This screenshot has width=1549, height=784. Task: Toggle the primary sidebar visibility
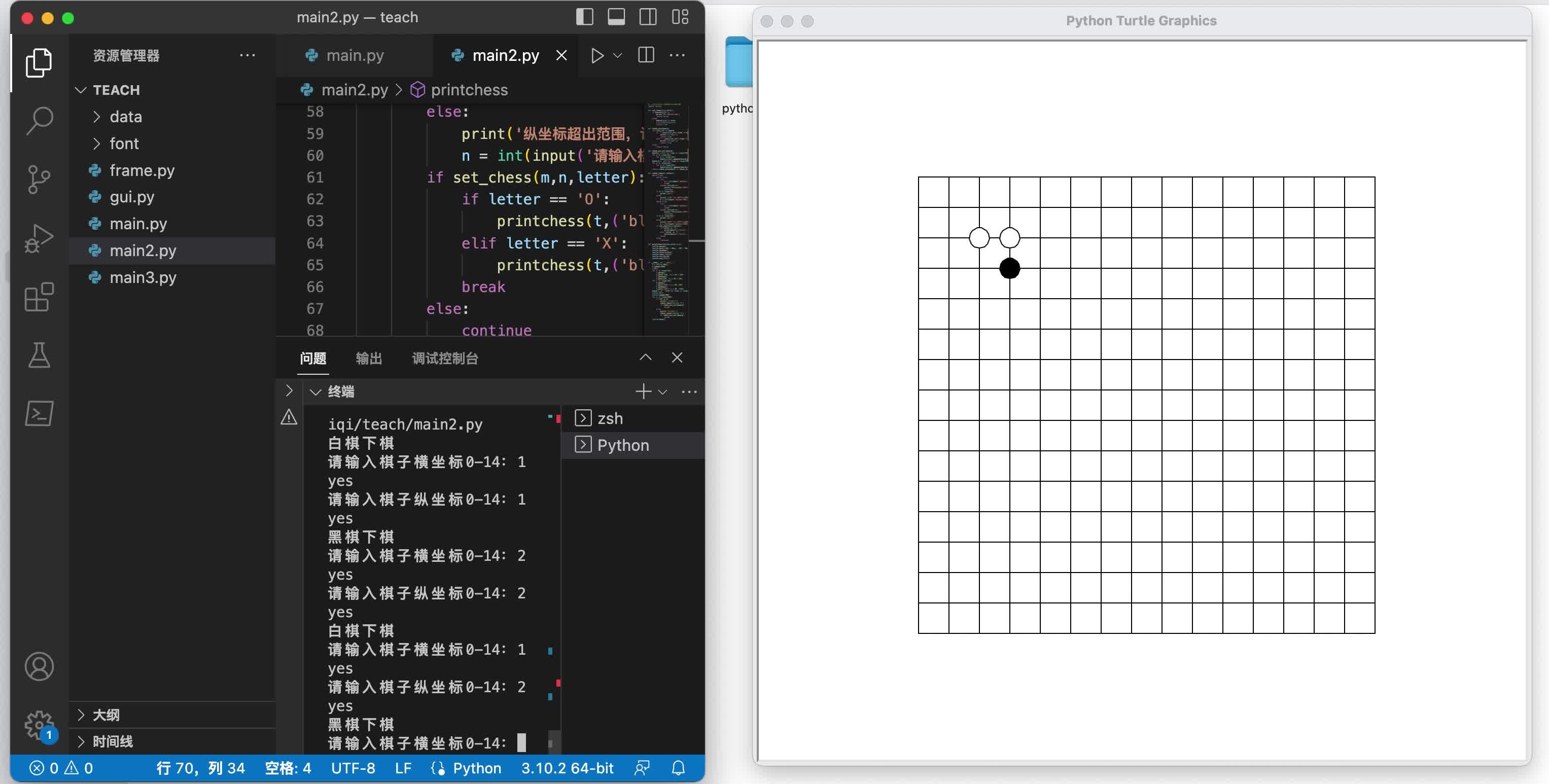(584, 17)
